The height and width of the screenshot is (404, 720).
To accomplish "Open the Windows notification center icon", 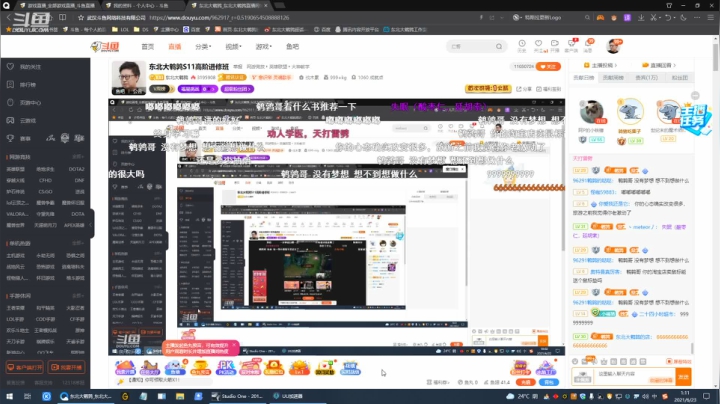I will tap(707, 396).
